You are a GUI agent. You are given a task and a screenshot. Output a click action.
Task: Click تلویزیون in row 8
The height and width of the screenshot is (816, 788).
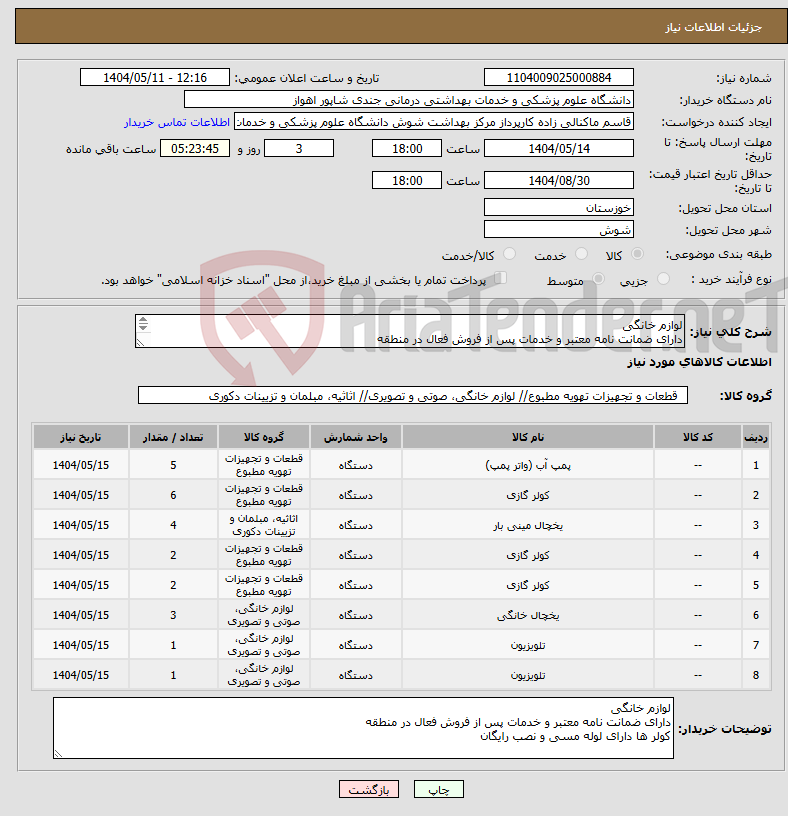tap(528, 675)
